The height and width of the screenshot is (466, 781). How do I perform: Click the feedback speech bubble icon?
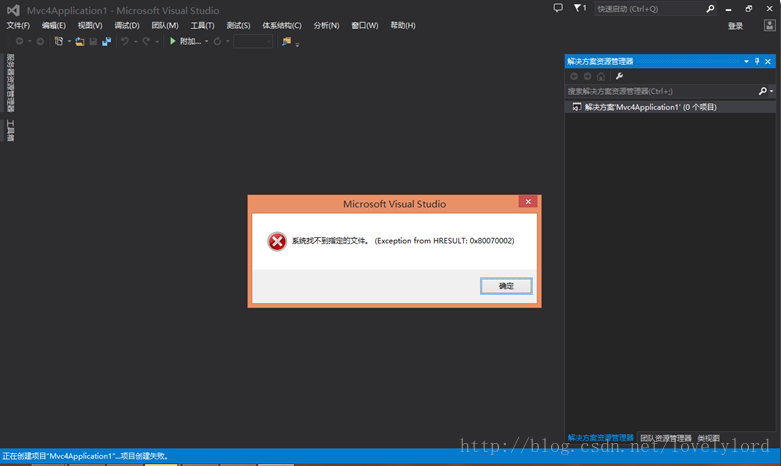(x=558, y=8)
